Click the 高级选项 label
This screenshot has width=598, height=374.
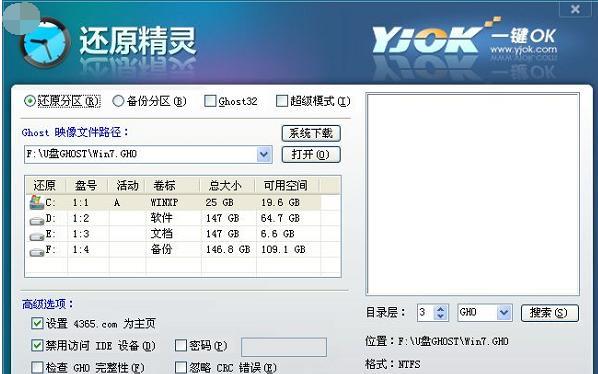click(47, 304)
